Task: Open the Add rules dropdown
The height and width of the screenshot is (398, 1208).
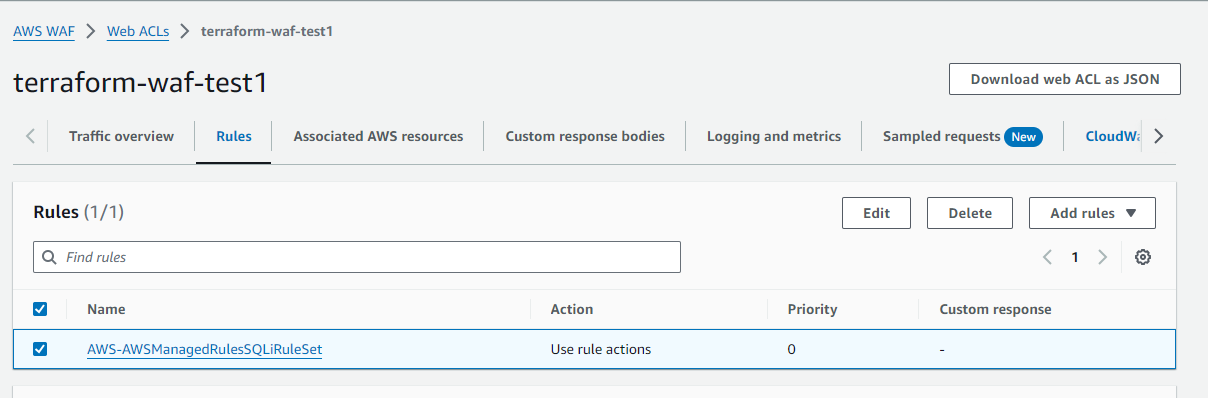Action: coord(1092,213)
